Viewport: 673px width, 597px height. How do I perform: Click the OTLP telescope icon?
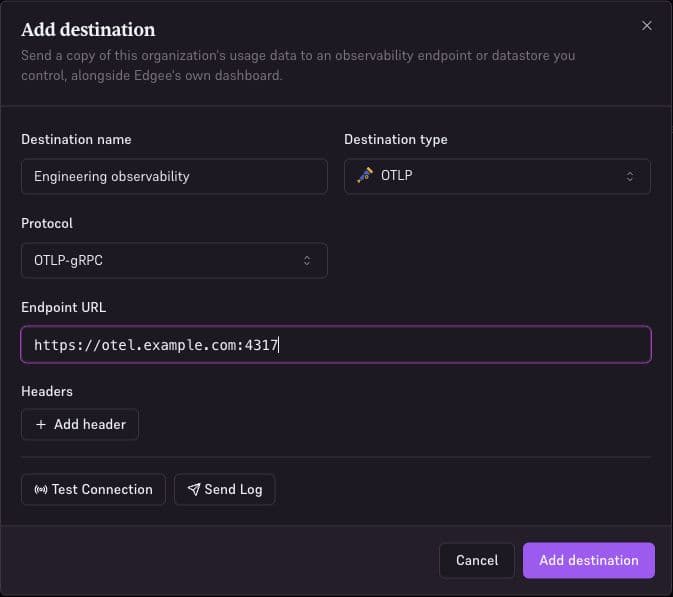pyautogui.click(x=365, y=175)
